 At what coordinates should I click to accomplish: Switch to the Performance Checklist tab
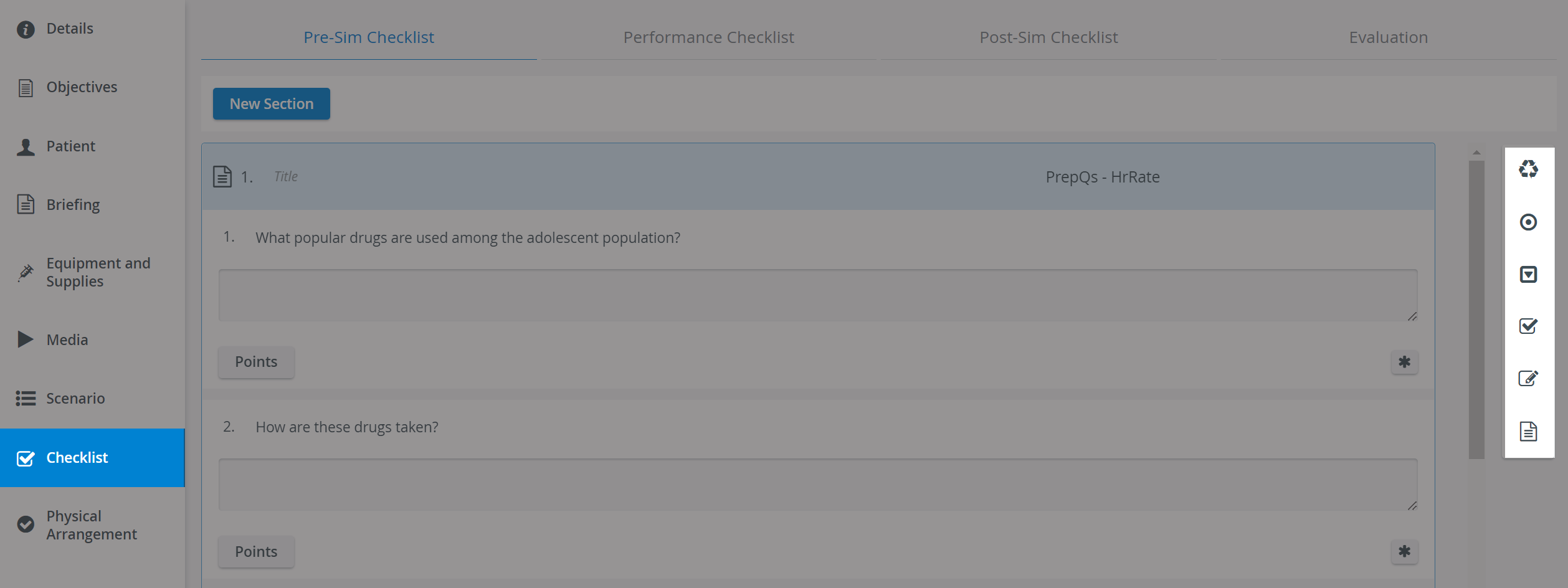708,37
